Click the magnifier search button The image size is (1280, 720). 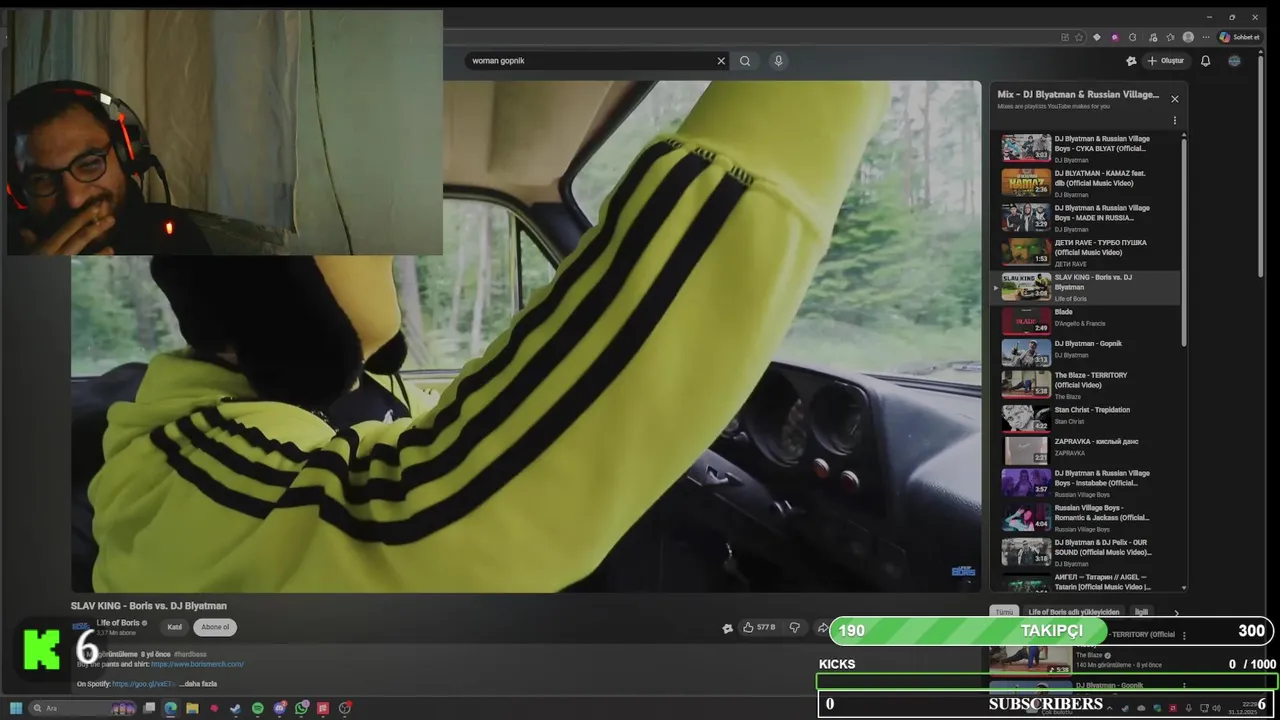tap(745, 61)
